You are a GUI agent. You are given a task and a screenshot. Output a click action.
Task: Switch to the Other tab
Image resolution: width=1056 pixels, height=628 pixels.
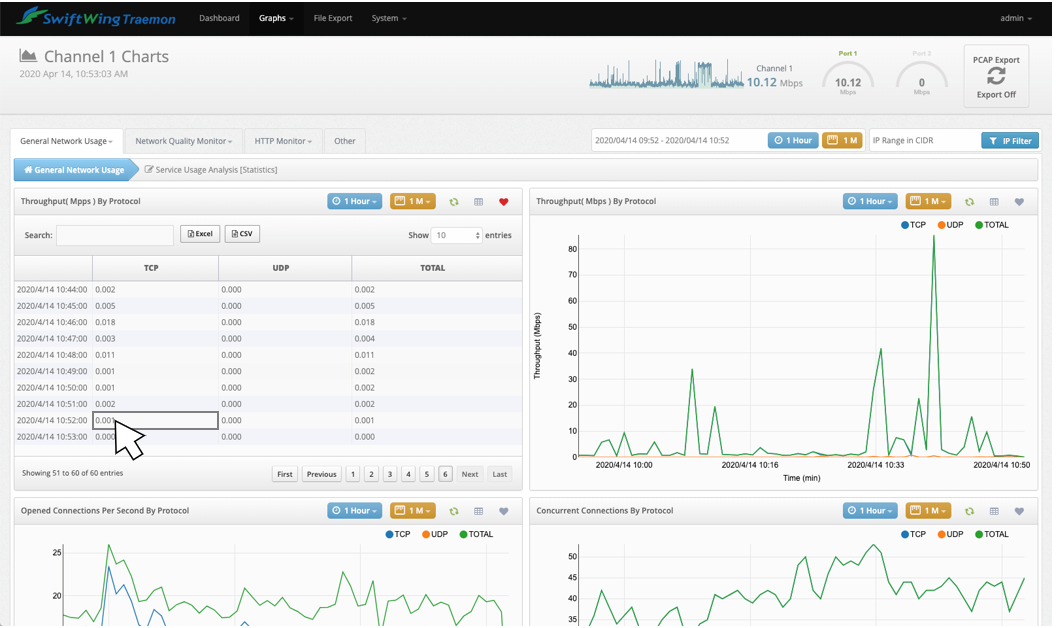click(345, 142)
